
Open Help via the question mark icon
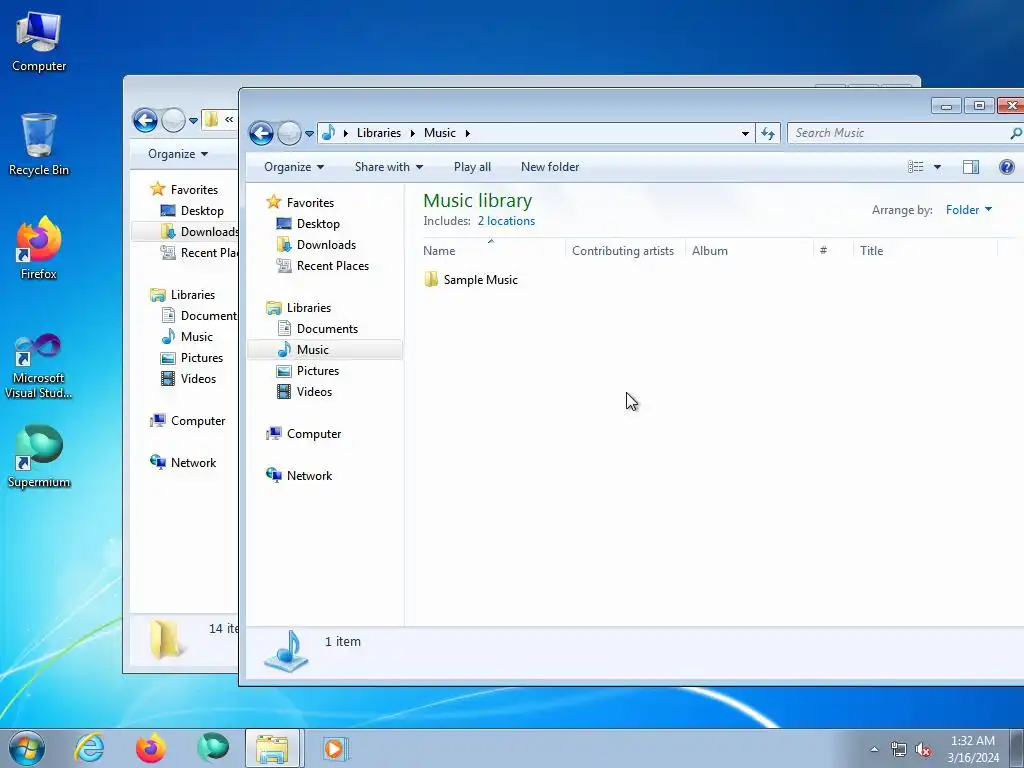(1006, 167)
